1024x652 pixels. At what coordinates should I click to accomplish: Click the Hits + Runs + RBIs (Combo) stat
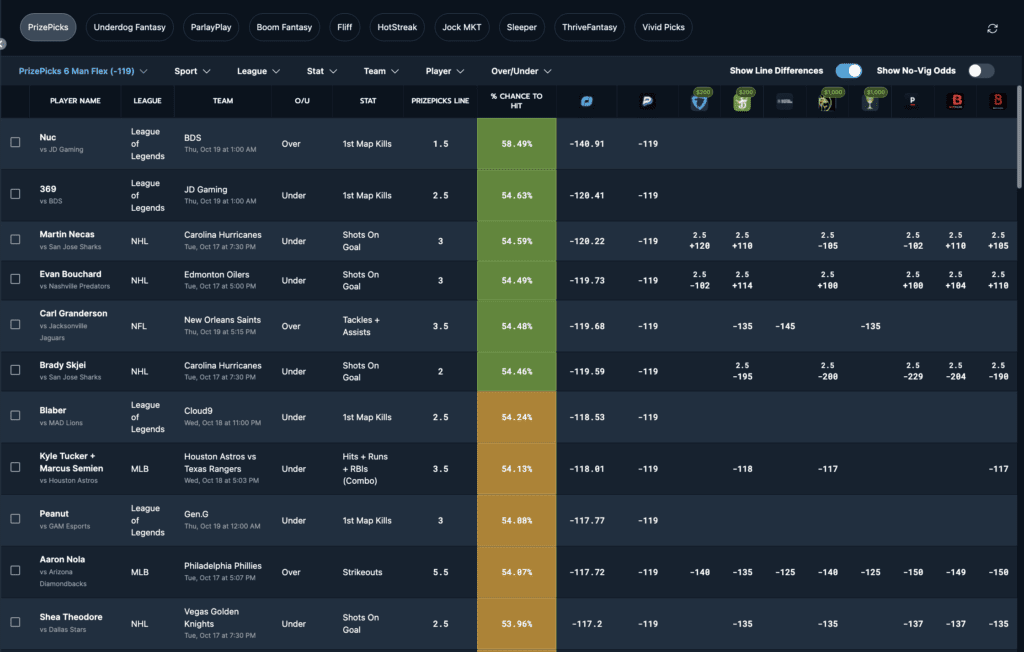coord(365,468)
